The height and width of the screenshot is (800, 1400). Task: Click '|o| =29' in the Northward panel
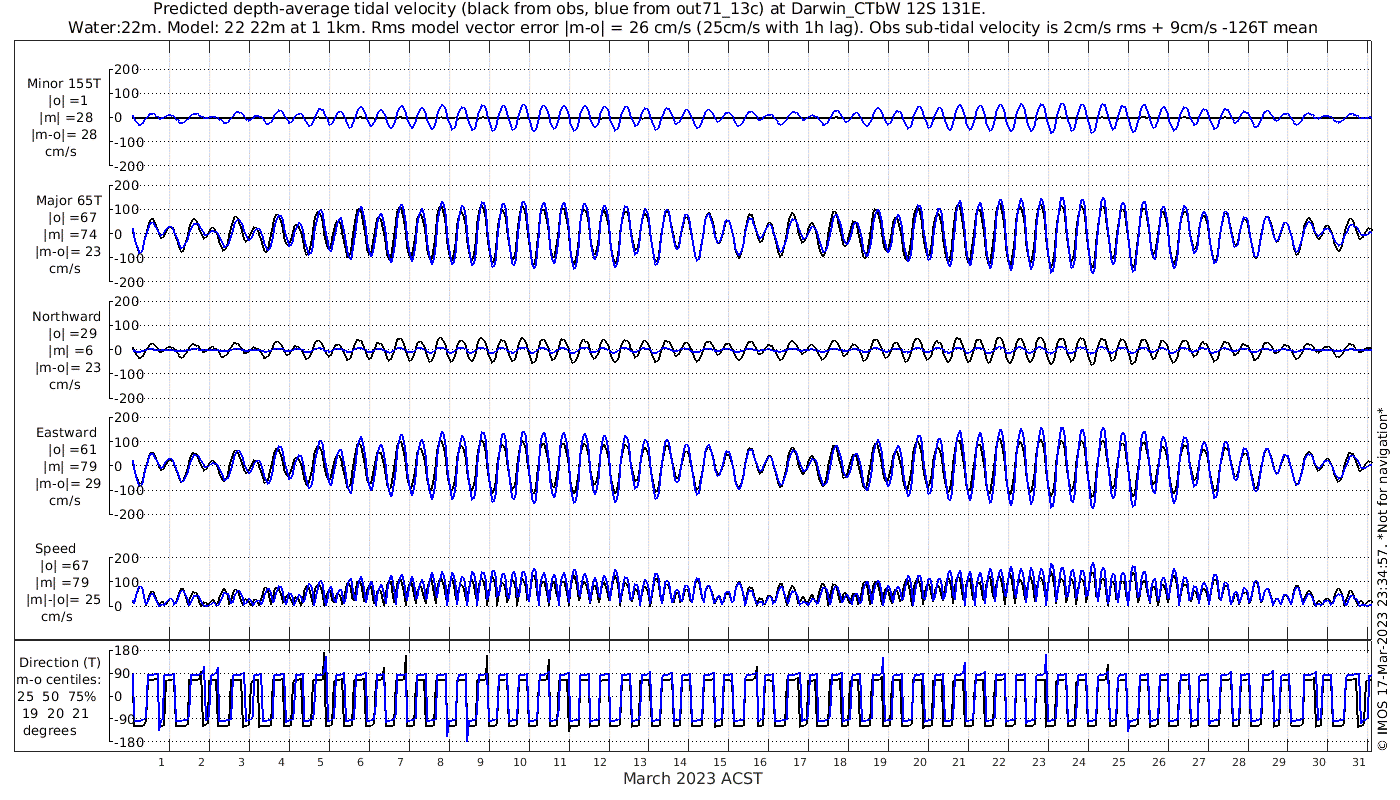coord(70,333)
